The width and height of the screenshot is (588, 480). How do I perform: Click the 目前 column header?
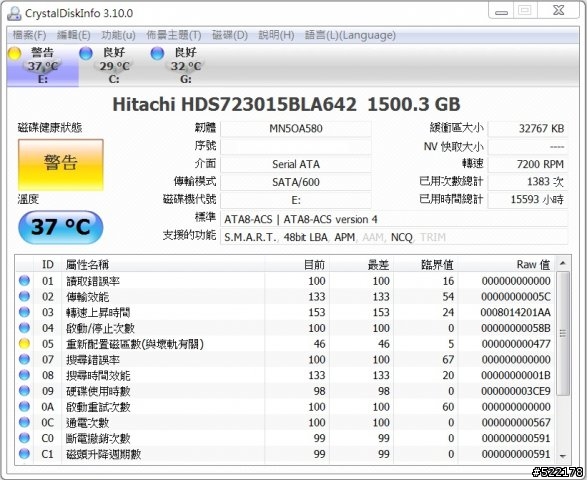coord(297,265)
